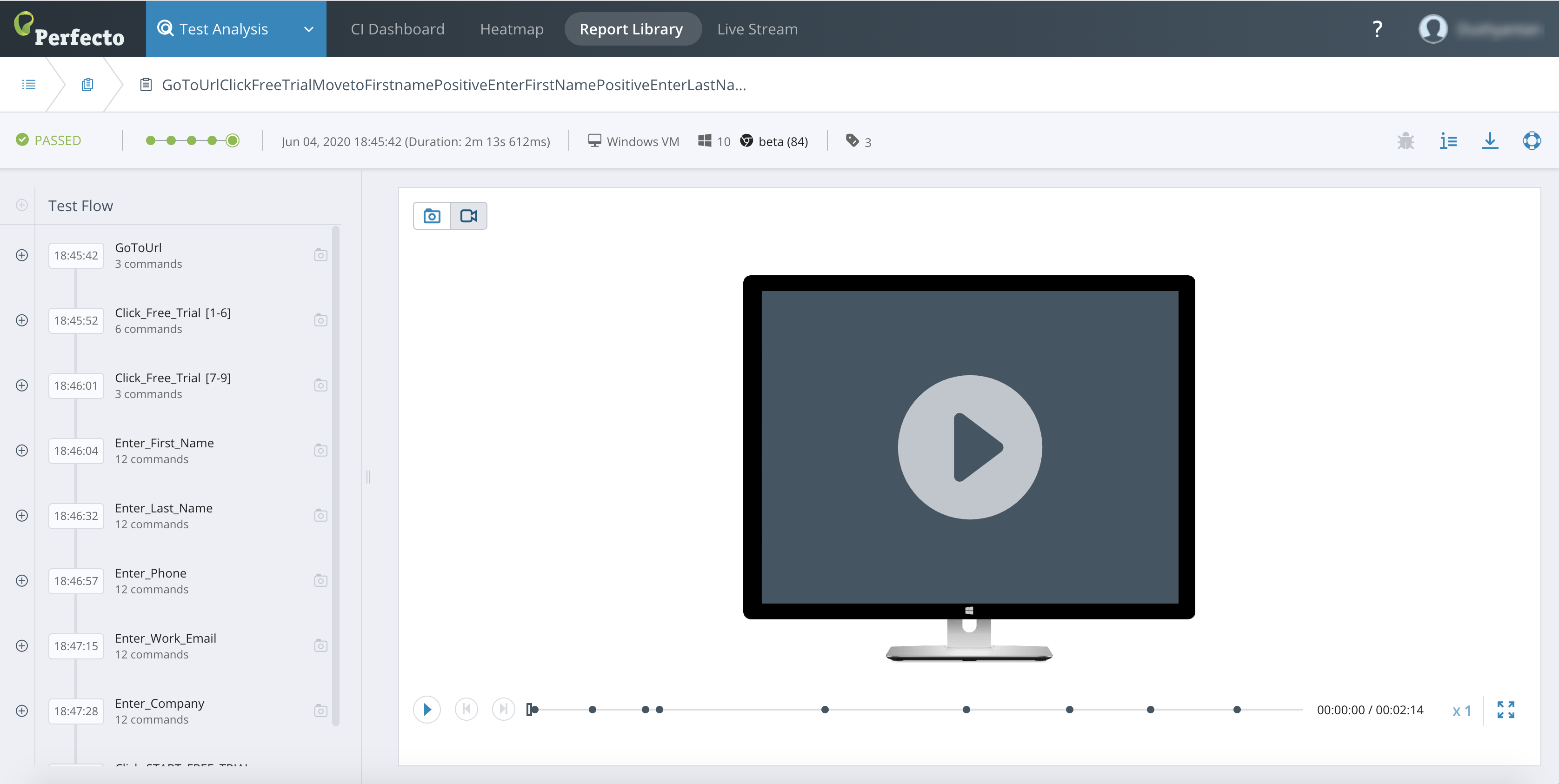Click the second marker on video timeline
This screenshot has height=784, width=1559.
pyautogui.click(x=593, y=710)
